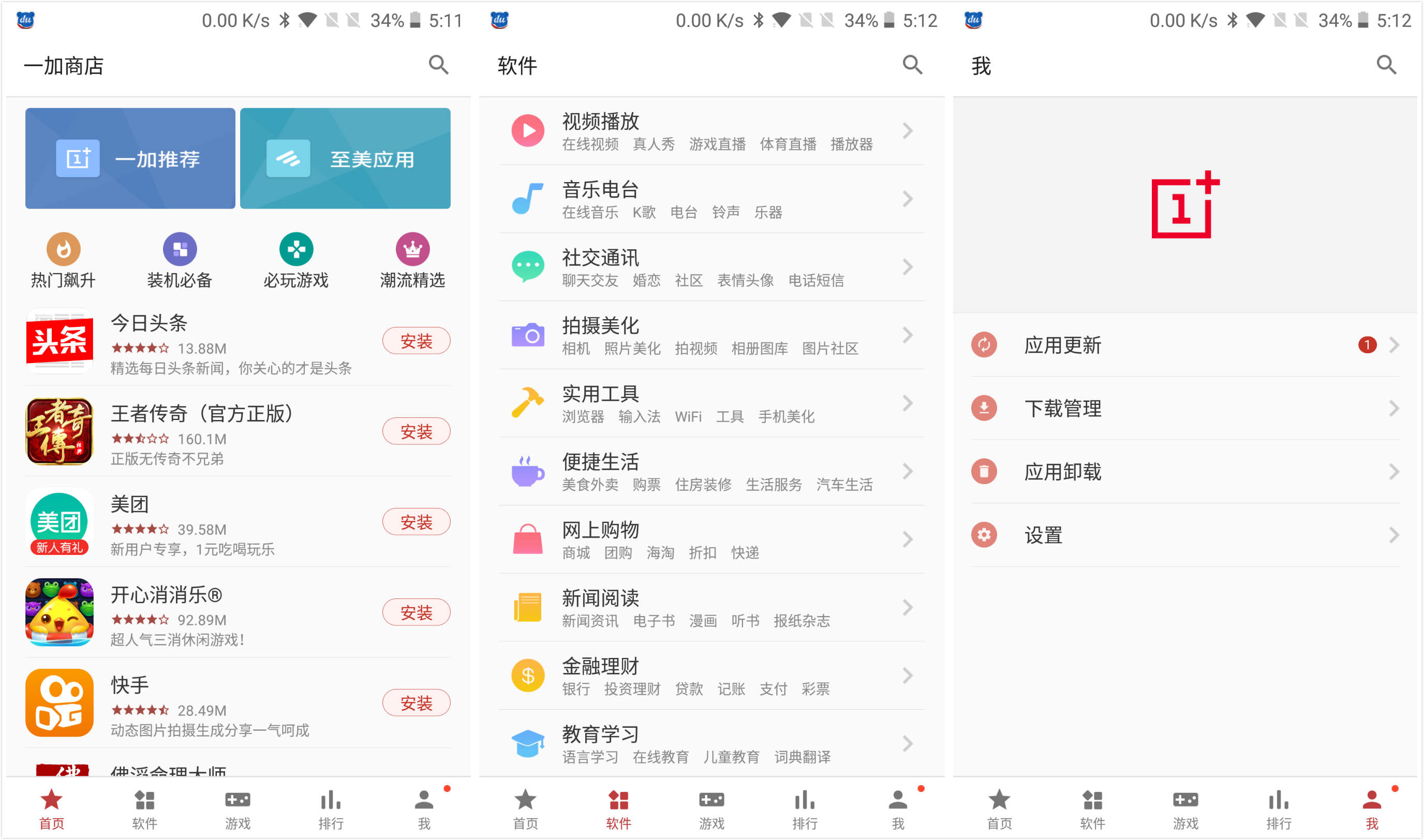Expand 应用更新 row with badge

pyautogui.click(x=1394, y=344)
